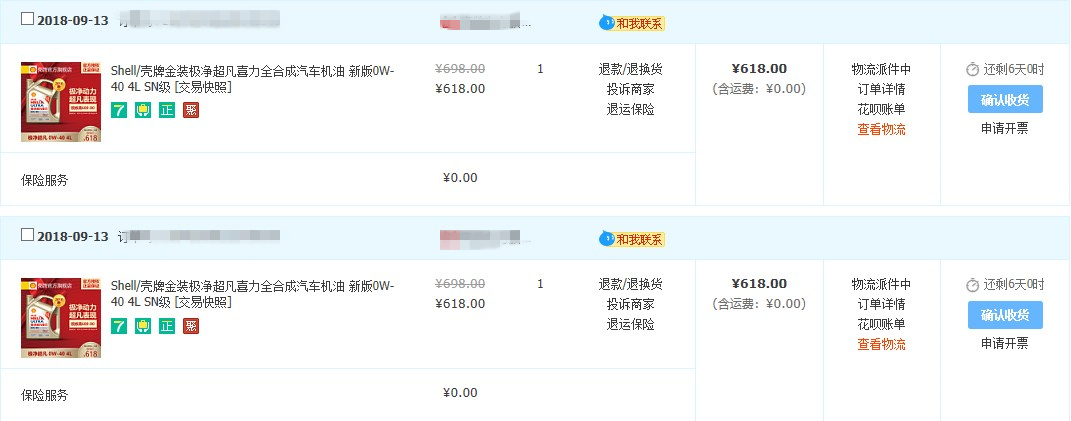Open 查看物流 for the first order

(881, 129)
